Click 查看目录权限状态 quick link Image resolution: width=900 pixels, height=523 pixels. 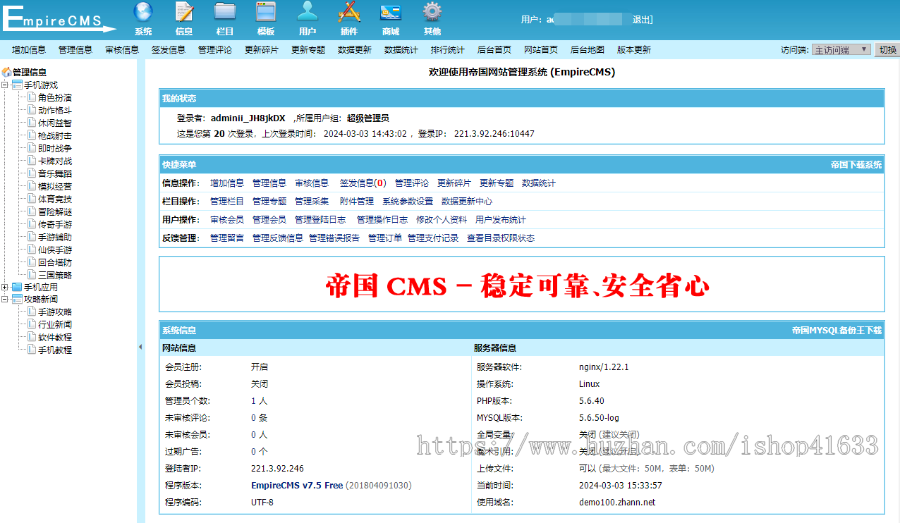pyautogui.click(x=501, y=238)
